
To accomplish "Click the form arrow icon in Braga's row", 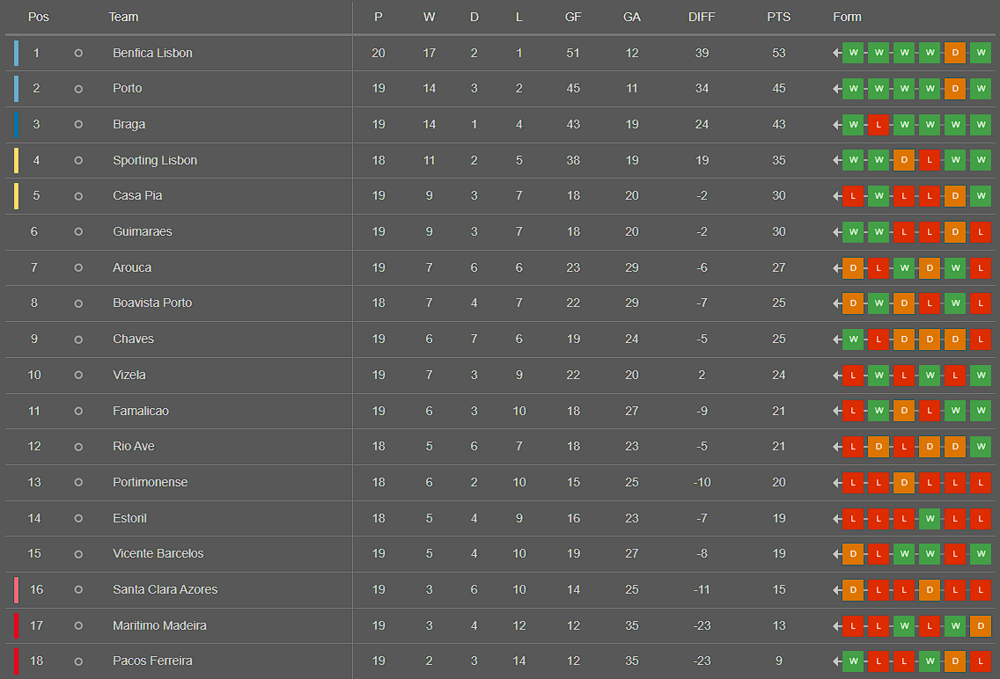I will 837,124.
